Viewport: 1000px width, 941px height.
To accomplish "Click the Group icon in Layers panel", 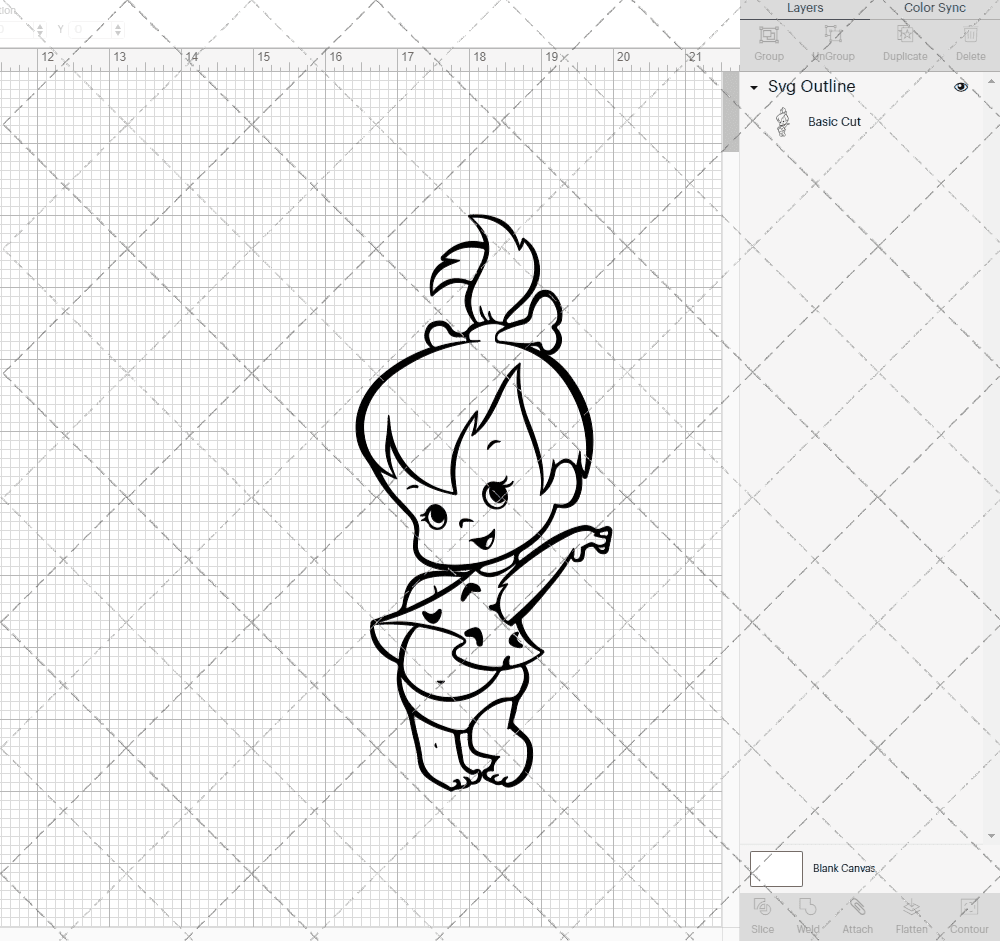I will coord(768,34).
